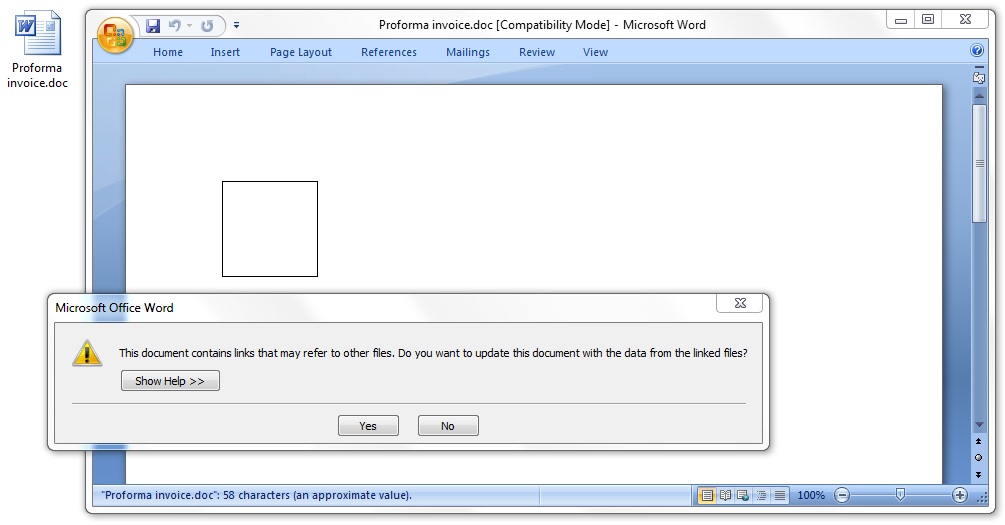The height and width of the screenshot is (525, 1005).
Task: Open the Review tab
Action: click(x=536, y=52)
